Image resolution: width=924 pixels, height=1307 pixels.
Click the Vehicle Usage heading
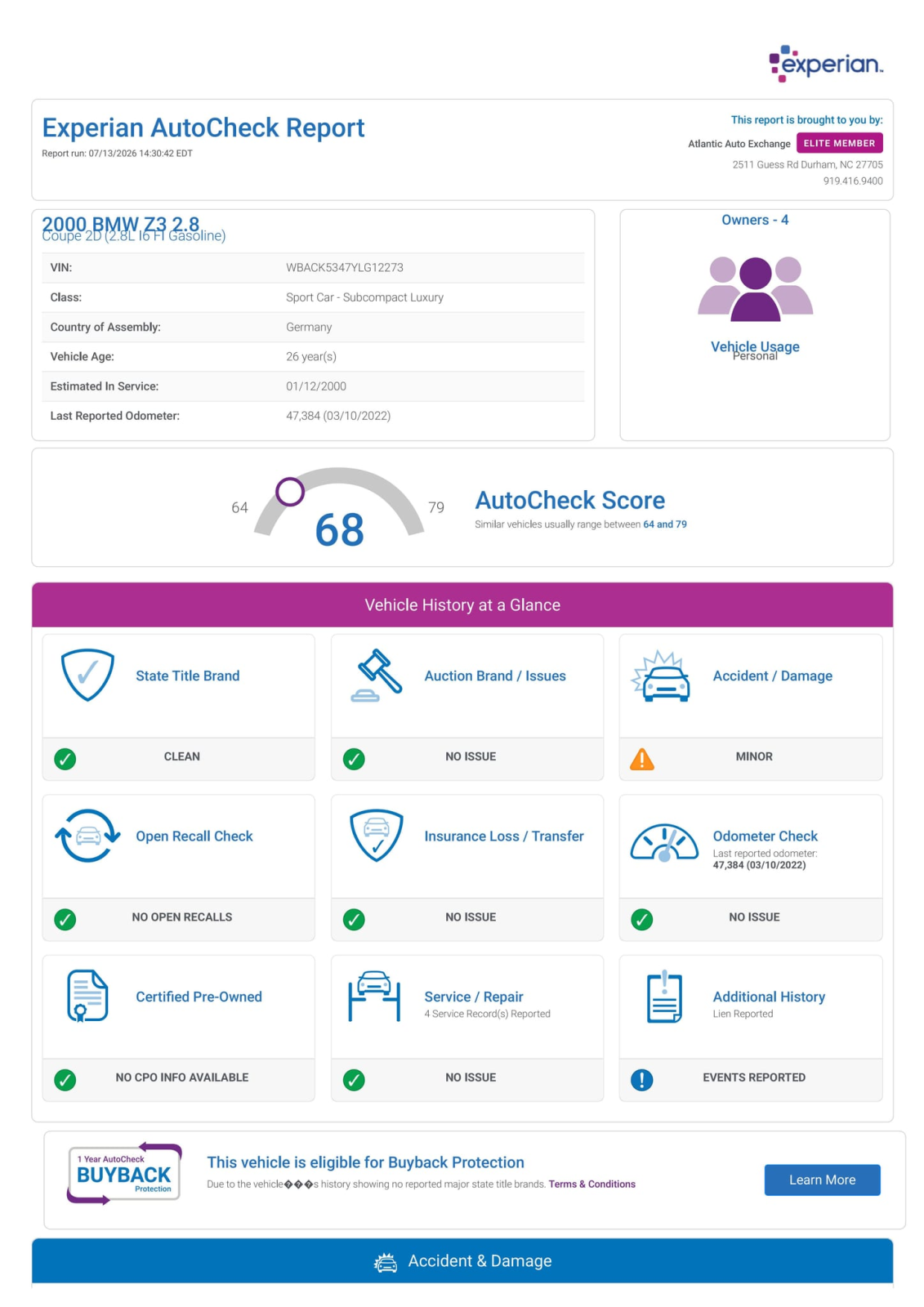[x=755, y=346]
